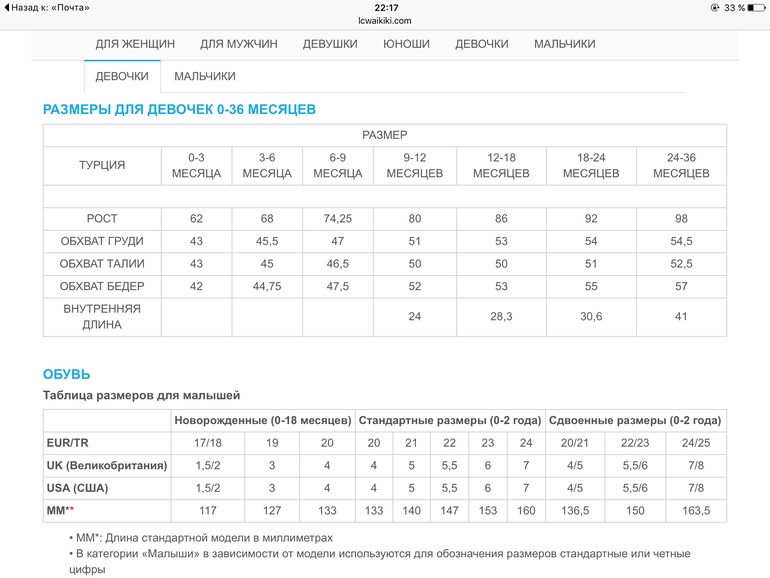Click the ОБХВАТ ГРУДИ row label

click(x=102, y=241)
